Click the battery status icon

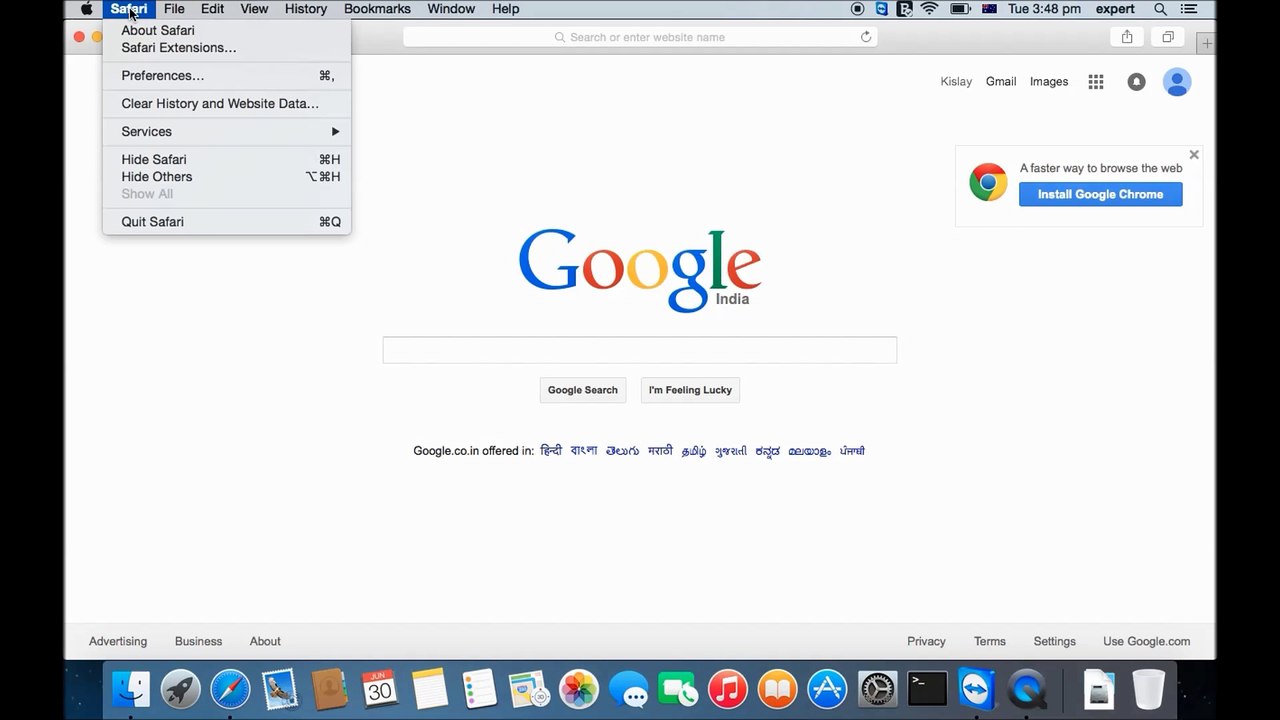(960, 9)
